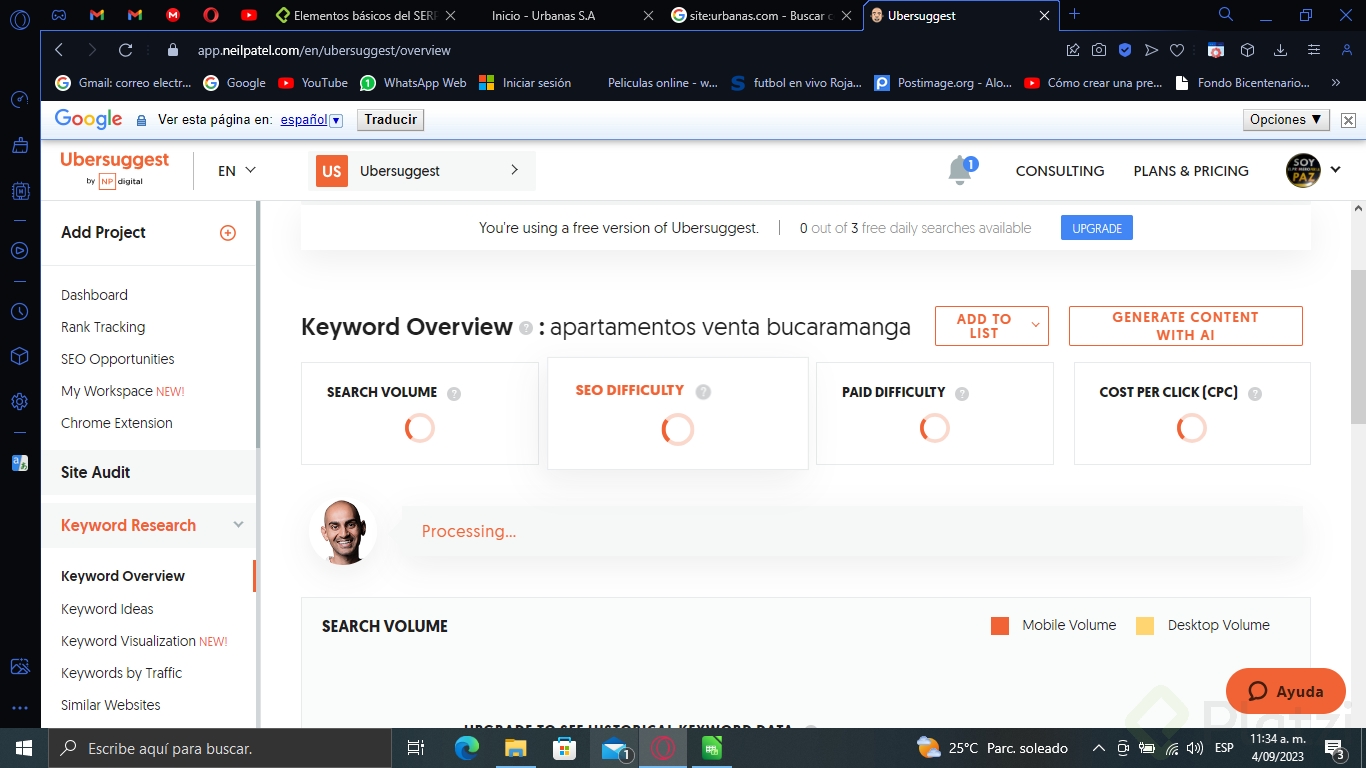Open Rank Tracking in the sidebar
Image resolution: width=1366 pixels, height=768 pixels.
(103, 327)
